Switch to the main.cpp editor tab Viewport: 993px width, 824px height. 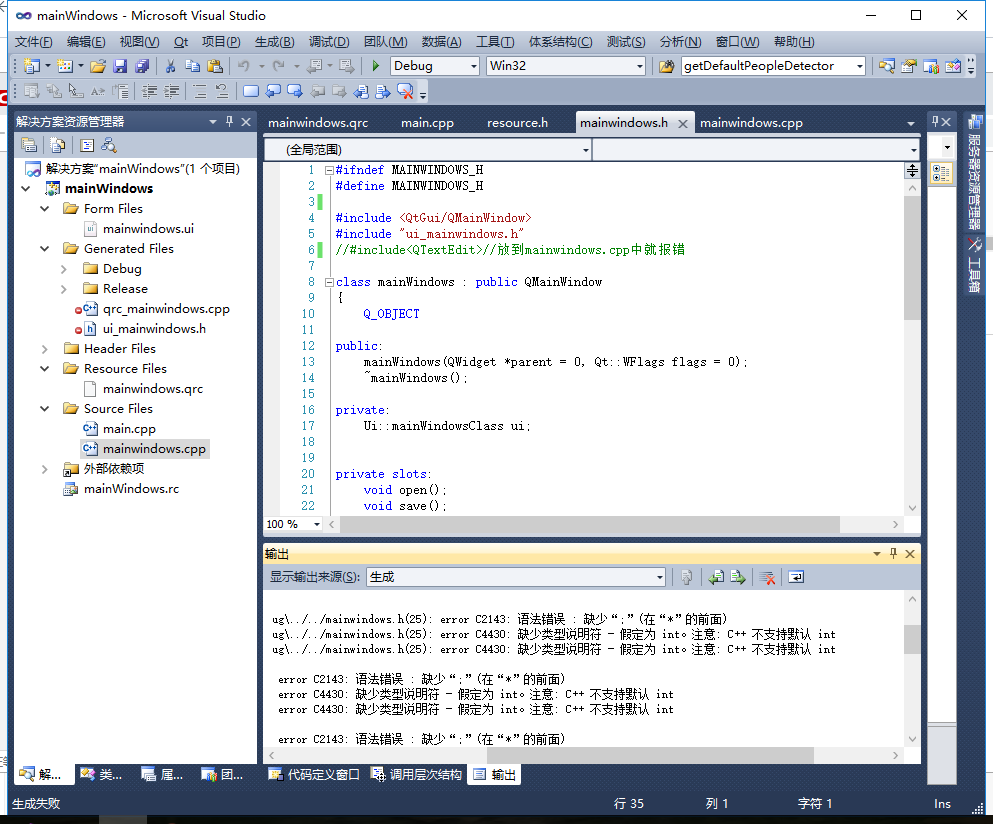[427, 123]
